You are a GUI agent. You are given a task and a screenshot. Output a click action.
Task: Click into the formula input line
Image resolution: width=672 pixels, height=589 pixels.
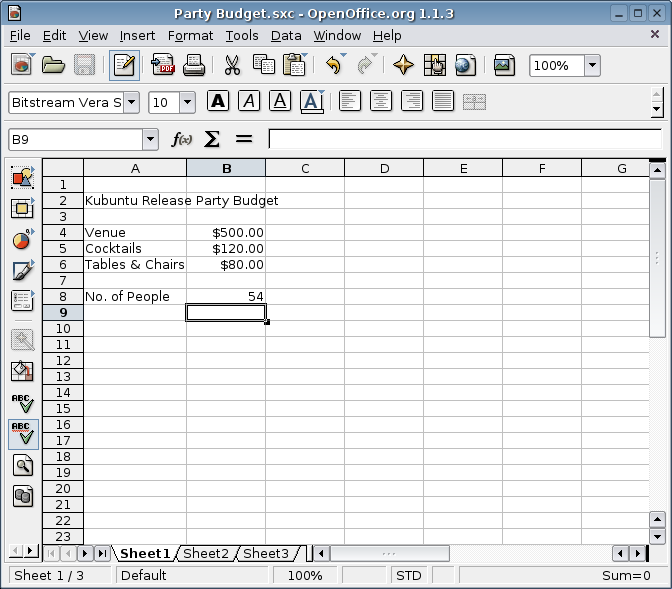tap(465, 139)
